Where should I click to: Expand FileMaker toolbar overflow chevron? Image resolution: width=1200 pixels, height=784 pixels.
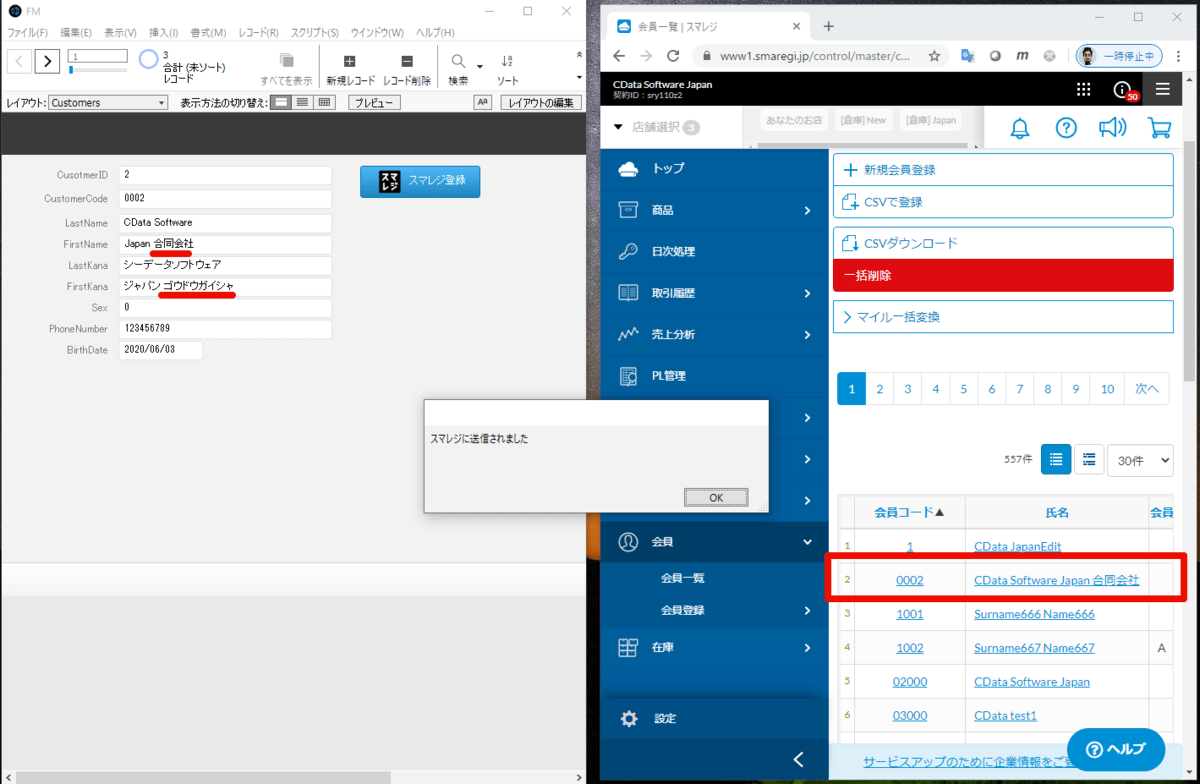click(x=579, y=55)
